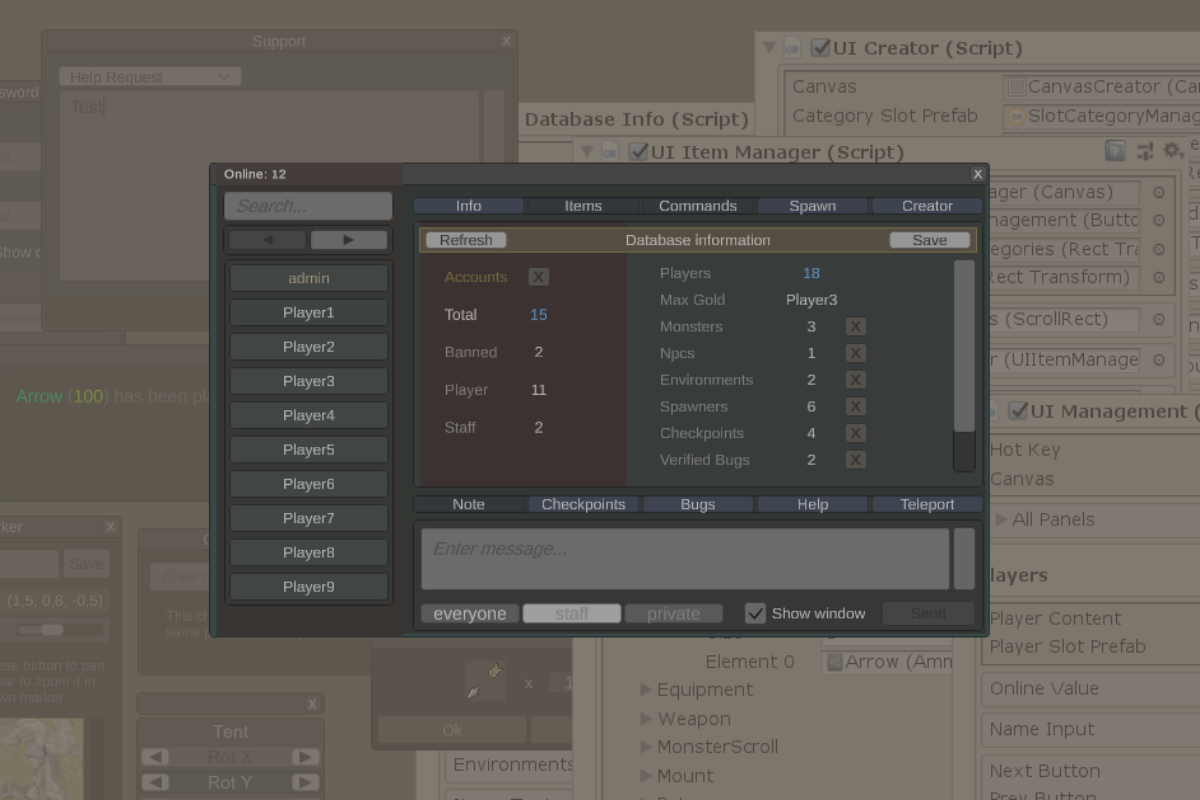Image resolution: width=1200 pixels, height=800 pixels.
Task: Open the Creator tab
Action: [928, 206]
